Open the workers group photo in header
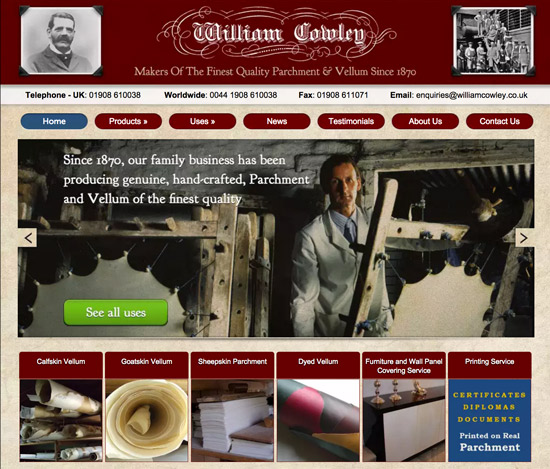Viewport: 550px width, 469px height. (494, 41)
